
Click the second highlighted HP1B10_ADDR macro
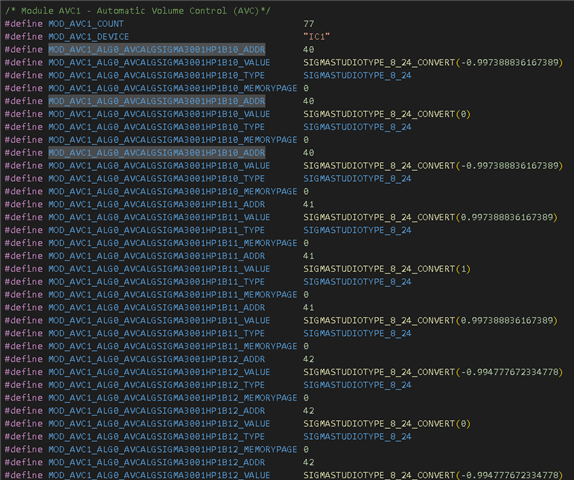[157, 101]
